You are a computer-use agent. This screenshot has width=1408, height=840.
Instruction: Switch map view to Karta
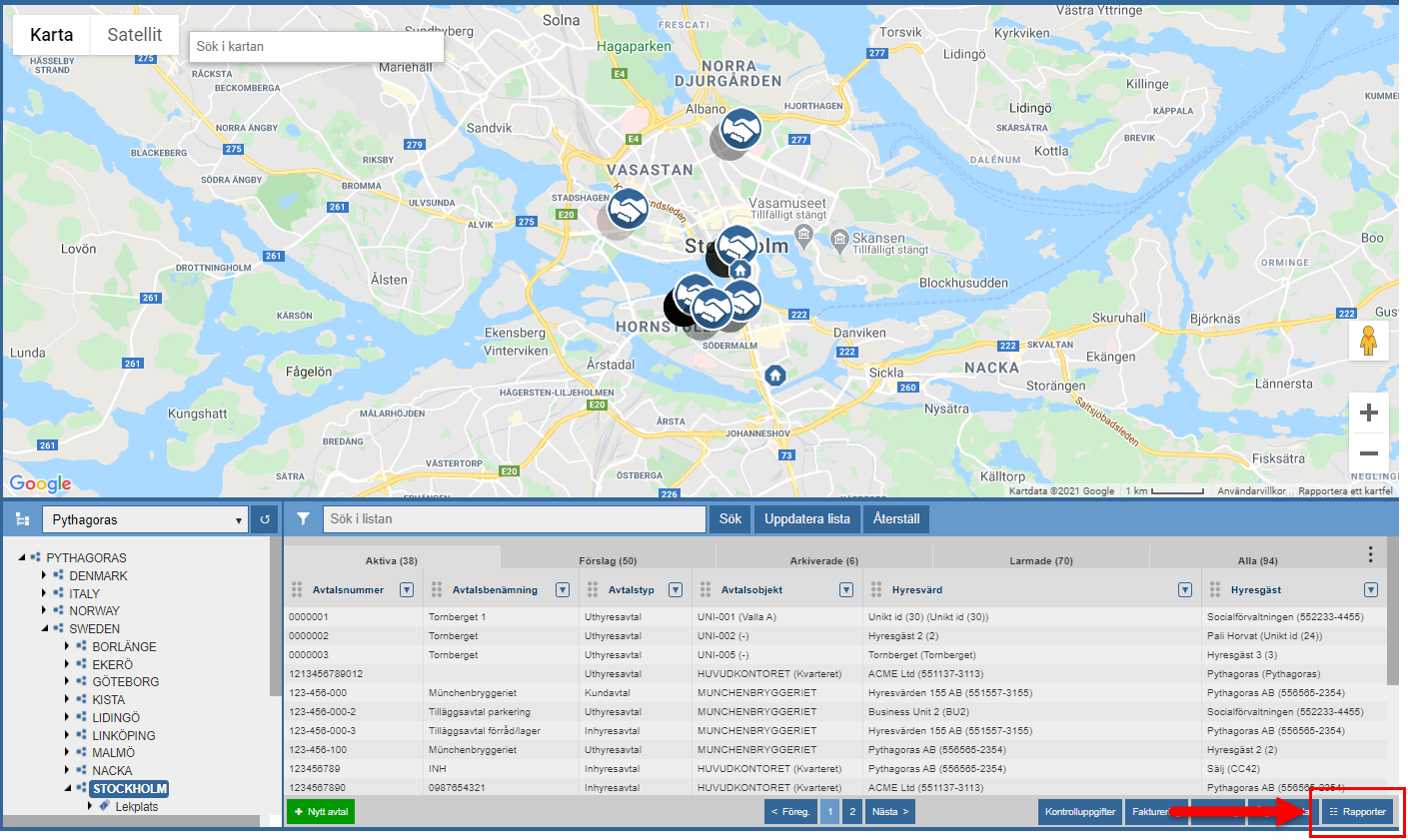coord(51,35)
